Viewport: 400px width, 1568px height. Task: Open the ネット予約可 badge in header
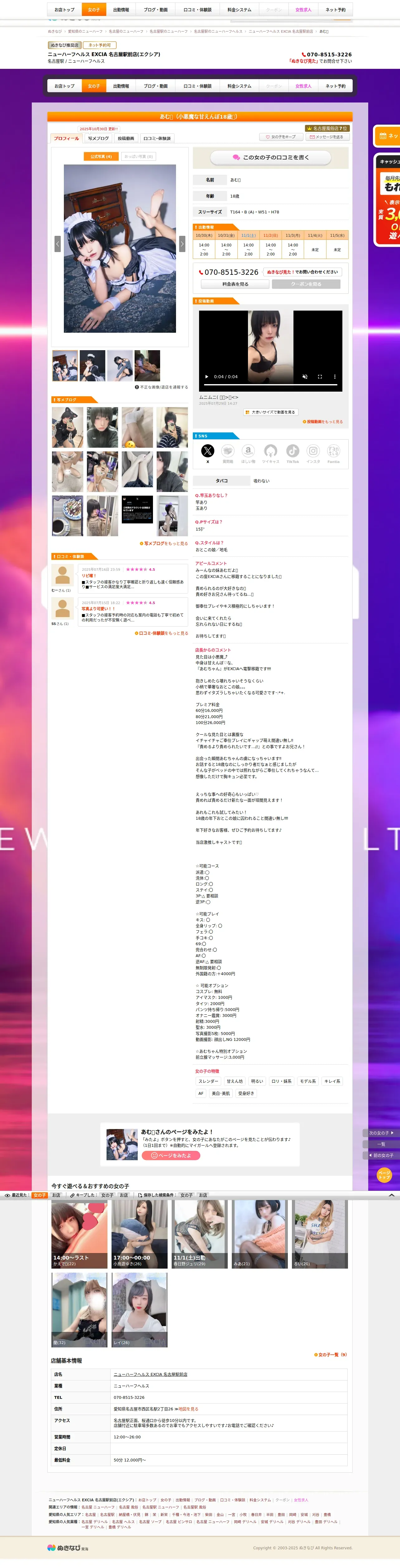[x=100, y=45]
